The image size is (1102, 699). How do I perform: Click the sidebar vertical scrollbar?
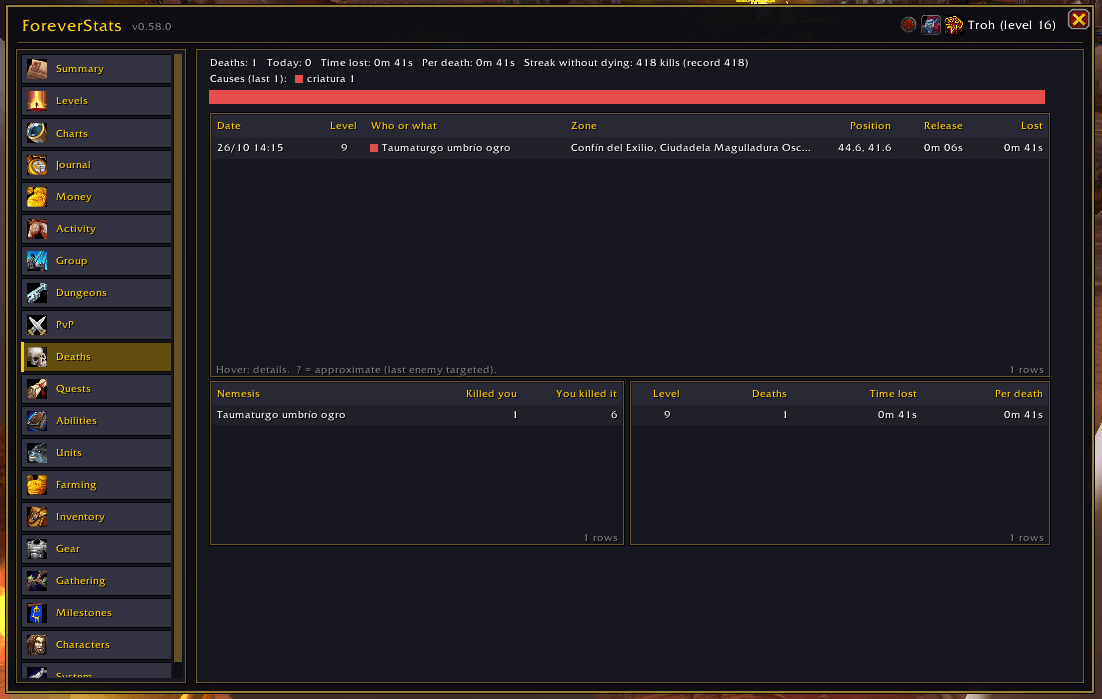point(178,358)
